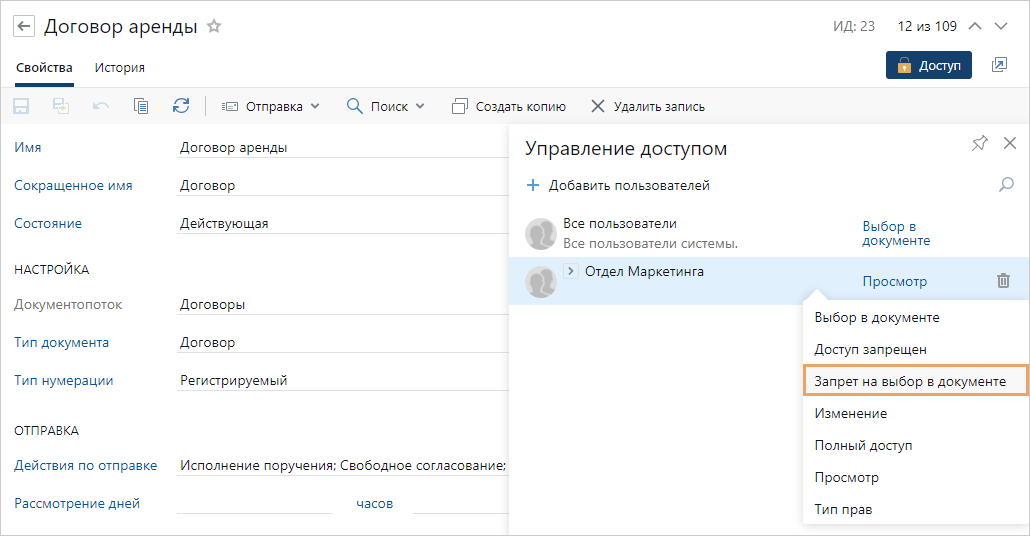
Task: Click the back arrow icon
Action: pos(24,27)
